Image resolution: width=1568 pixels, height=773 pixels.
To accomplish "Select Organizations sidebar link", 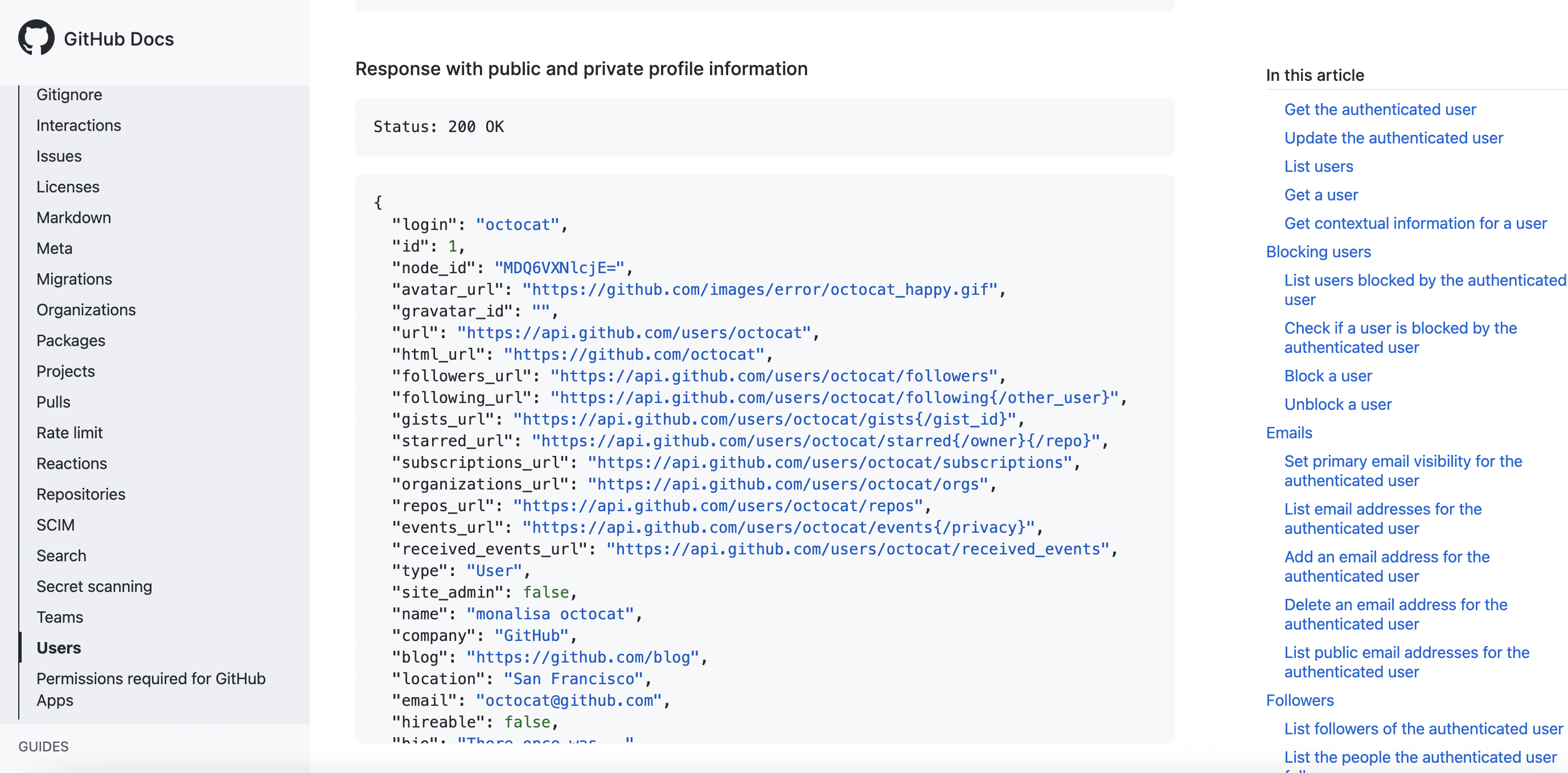I will click(86, 310).
